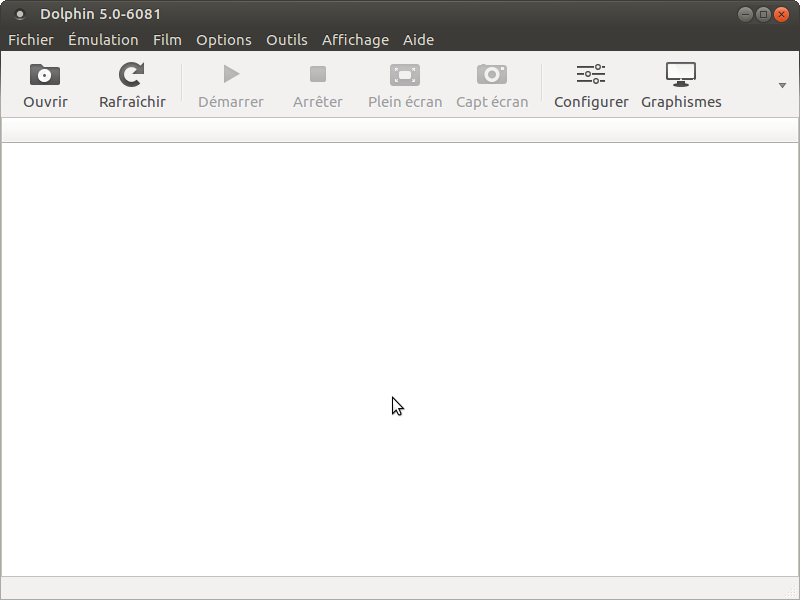Minimize the Dolphin window
The image size is (800, 600).
click(745, 14)
